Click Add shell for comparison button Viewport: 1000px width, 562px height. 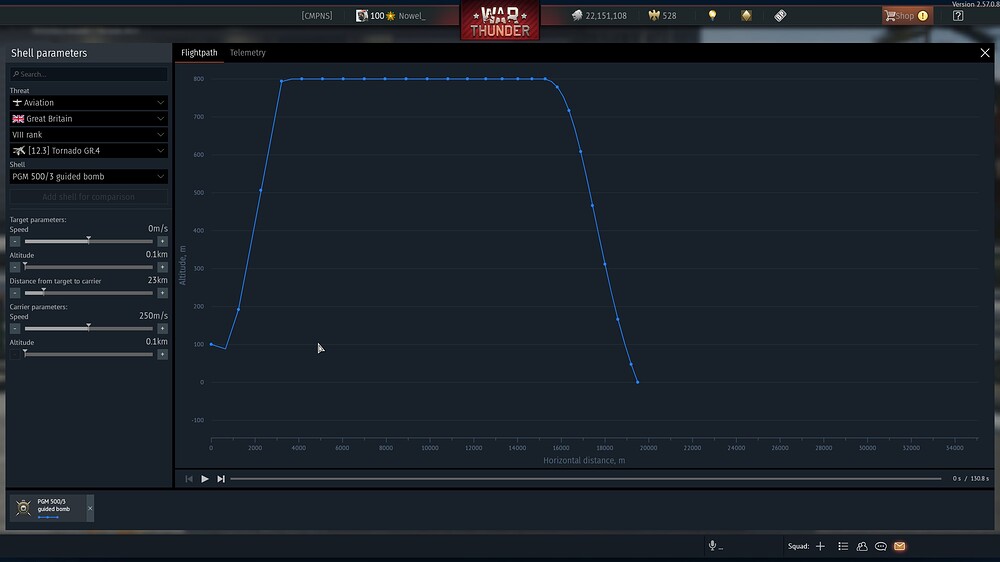click(x=89, y=197)
